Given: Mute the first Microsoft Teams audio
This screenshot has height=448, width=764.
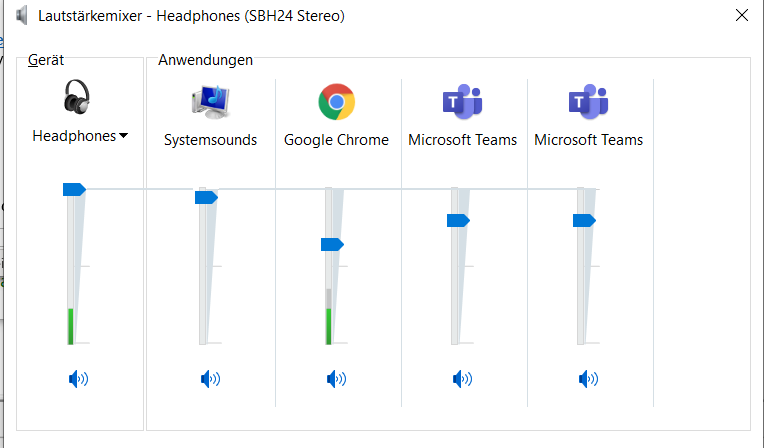Looking at the screenshot, I should (x=462, y=379).
